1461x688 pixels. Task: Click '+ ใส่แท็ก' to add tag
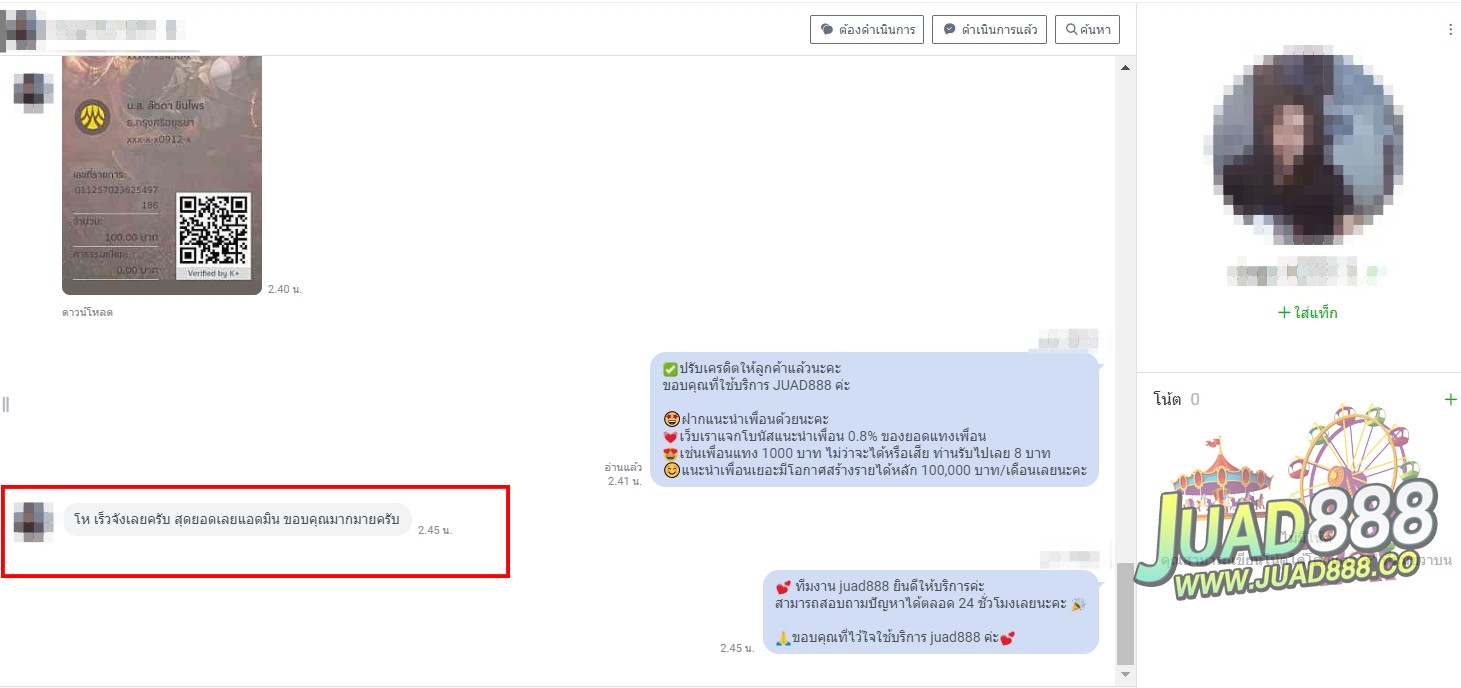1307,313
